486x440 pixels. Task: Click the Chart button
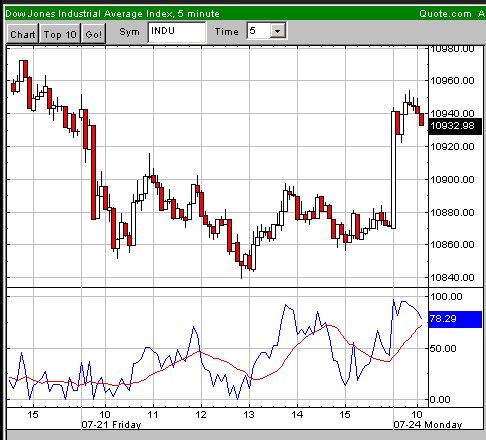tap(23, 34)
